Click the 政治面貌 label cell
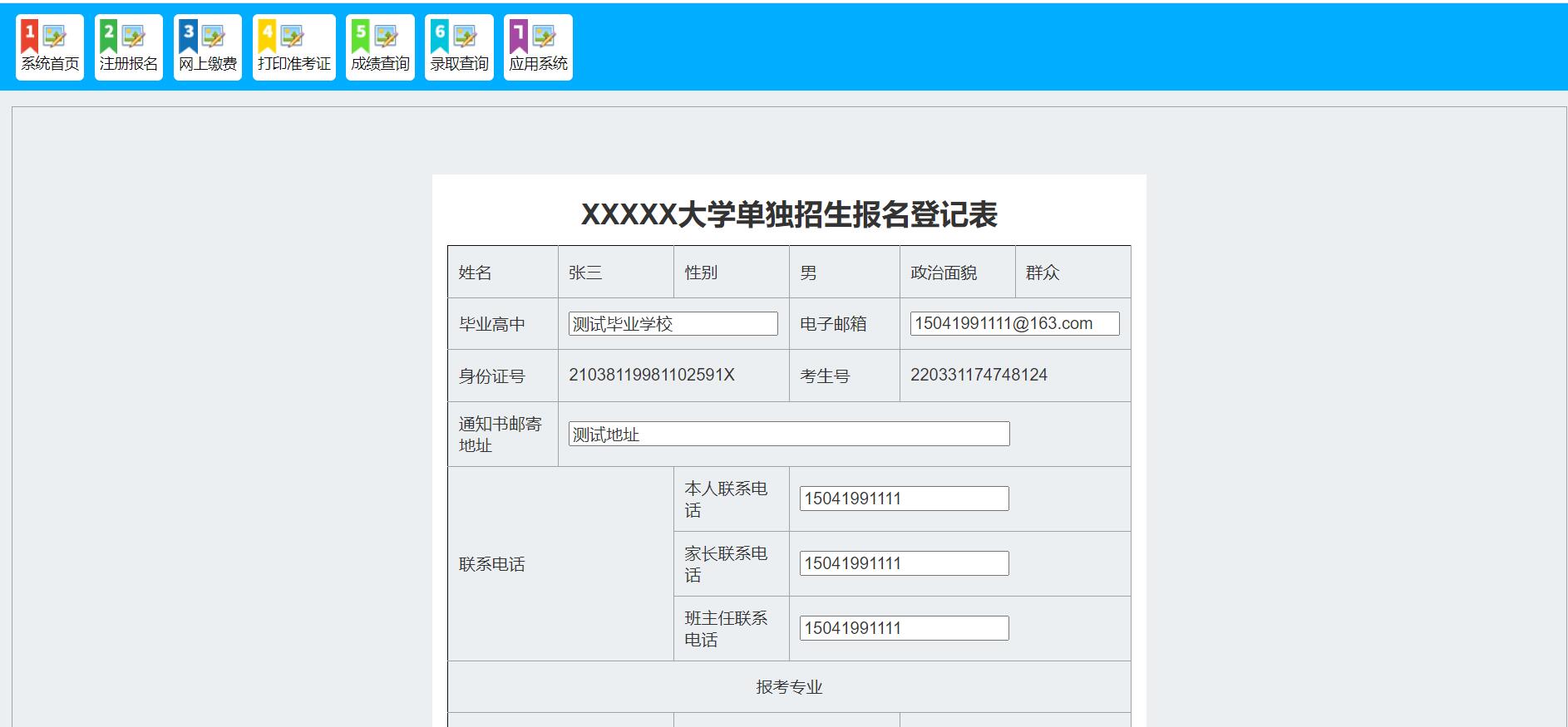This screenshot has width=1568, height=727. 958,273
